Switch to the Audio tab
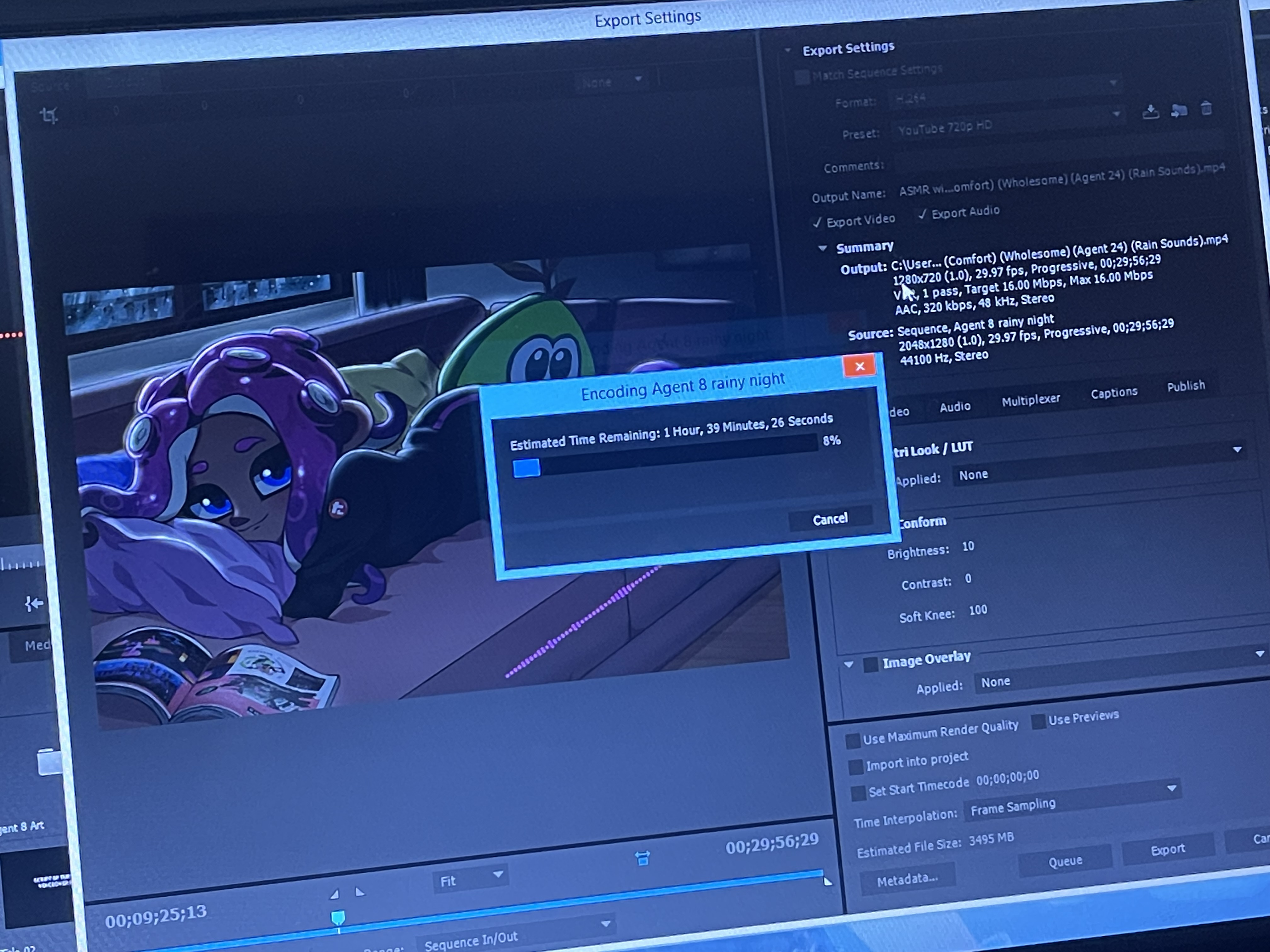Viewport: 1270px width, 952px height. click(x=955, y=407)
